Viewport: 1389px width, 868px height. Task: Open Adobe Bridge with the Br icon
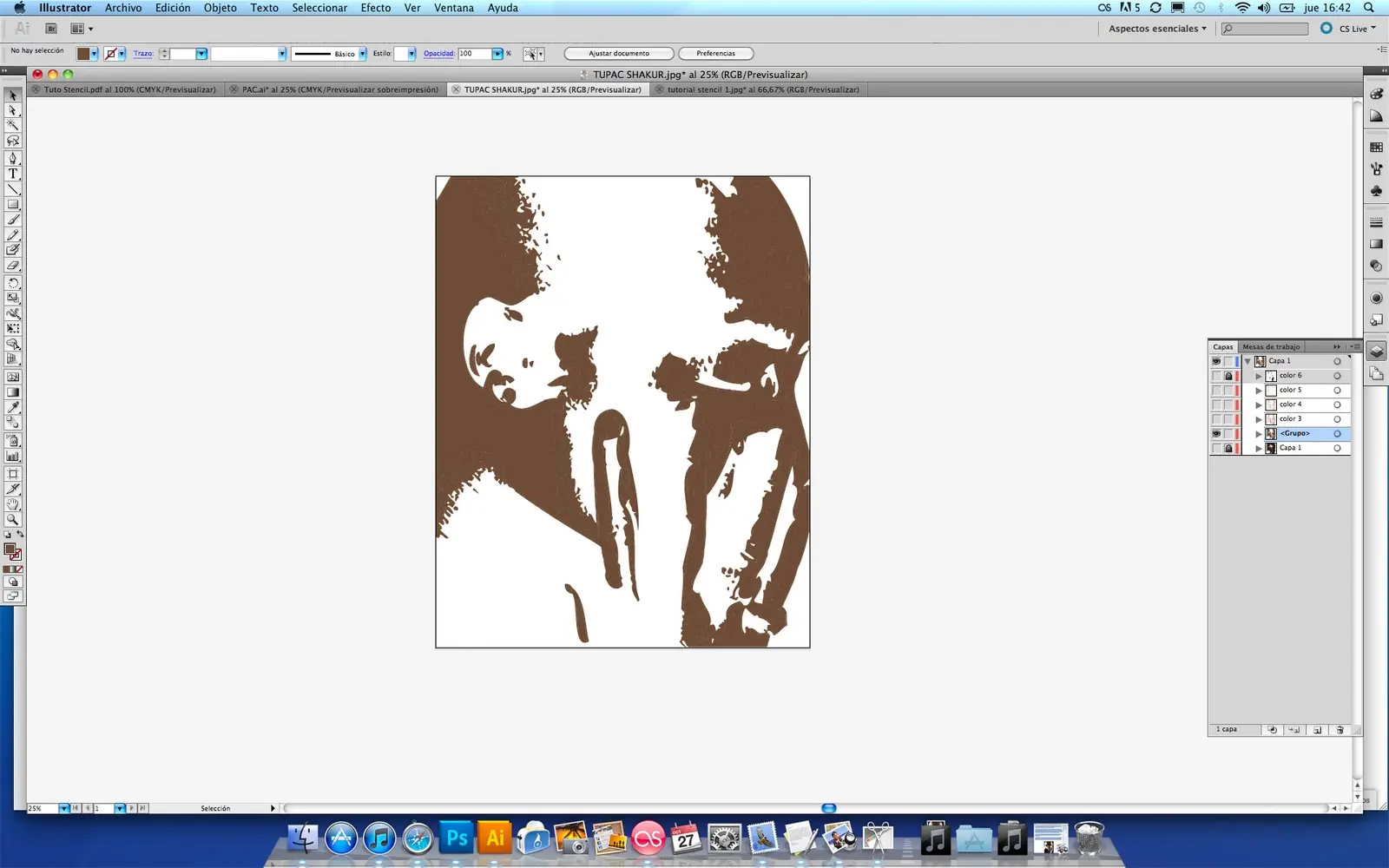coord(51,29)
